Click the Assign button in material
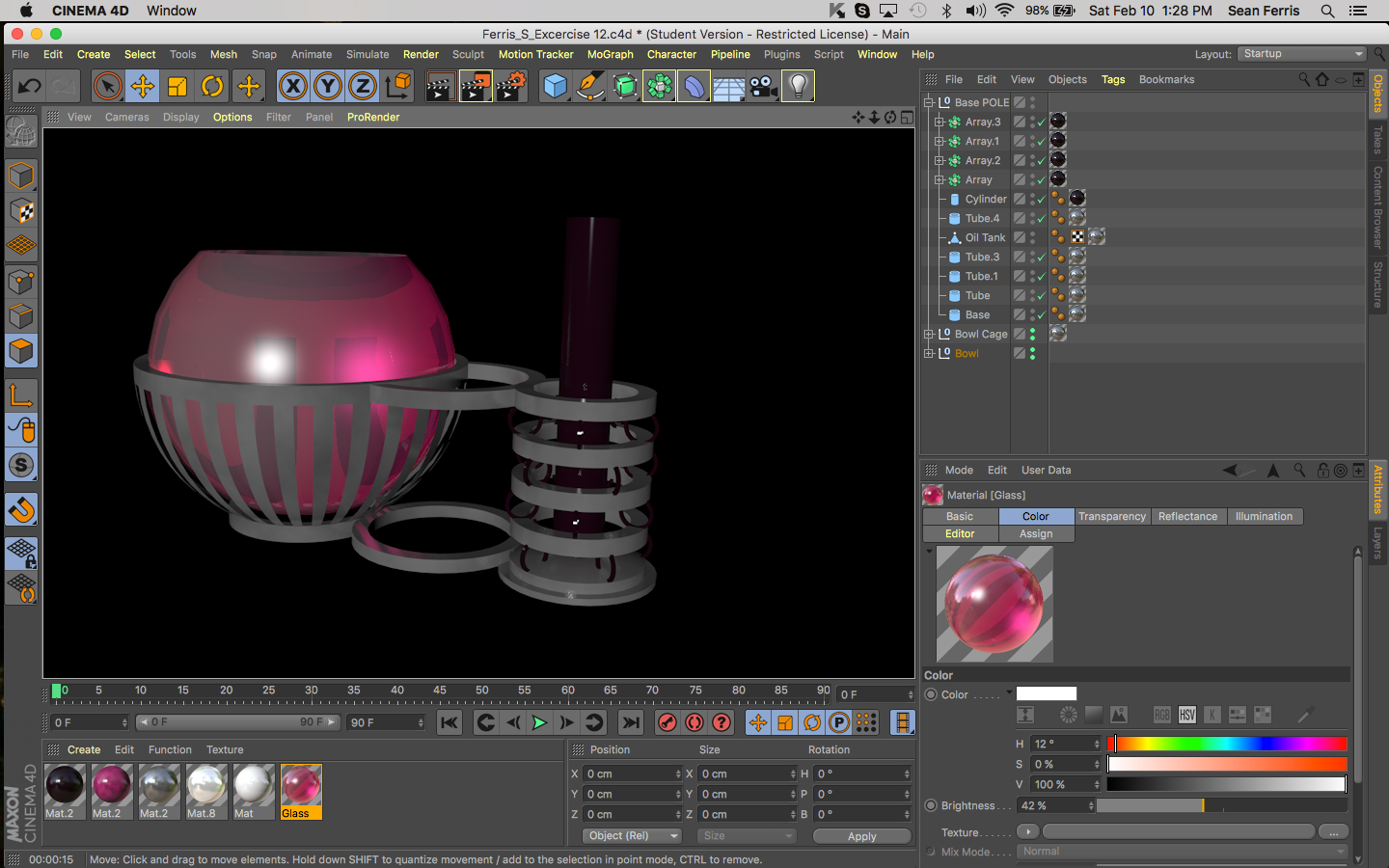The image size is (1389, 868). pos(1036,534)
